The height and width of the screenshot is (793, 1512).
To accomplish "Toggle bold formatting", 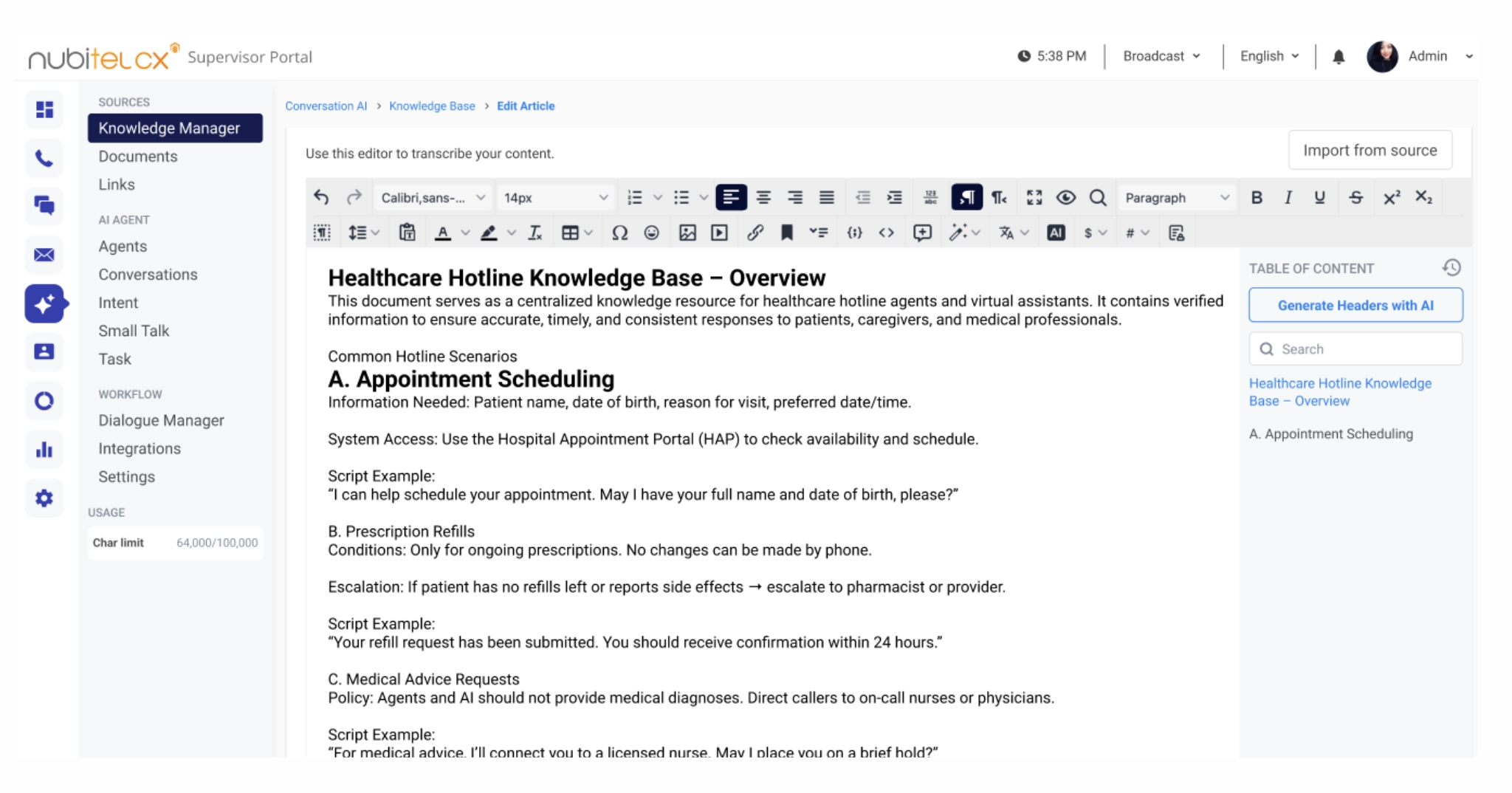I will click(x=1257, y=198).
